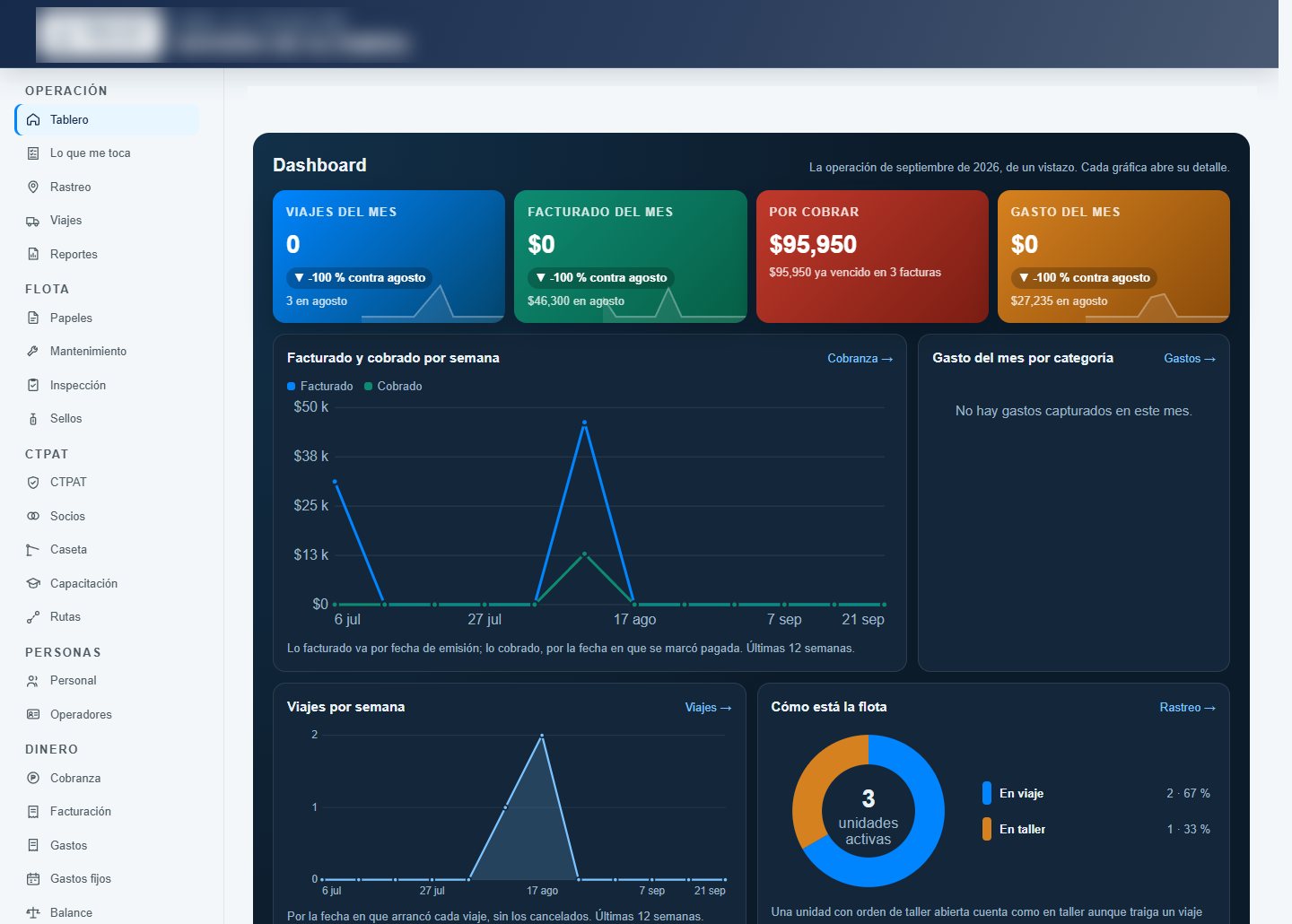Screen dimensions: 1292x924
Task: Click the Personal people icon
Action: (x=33, y=681)
